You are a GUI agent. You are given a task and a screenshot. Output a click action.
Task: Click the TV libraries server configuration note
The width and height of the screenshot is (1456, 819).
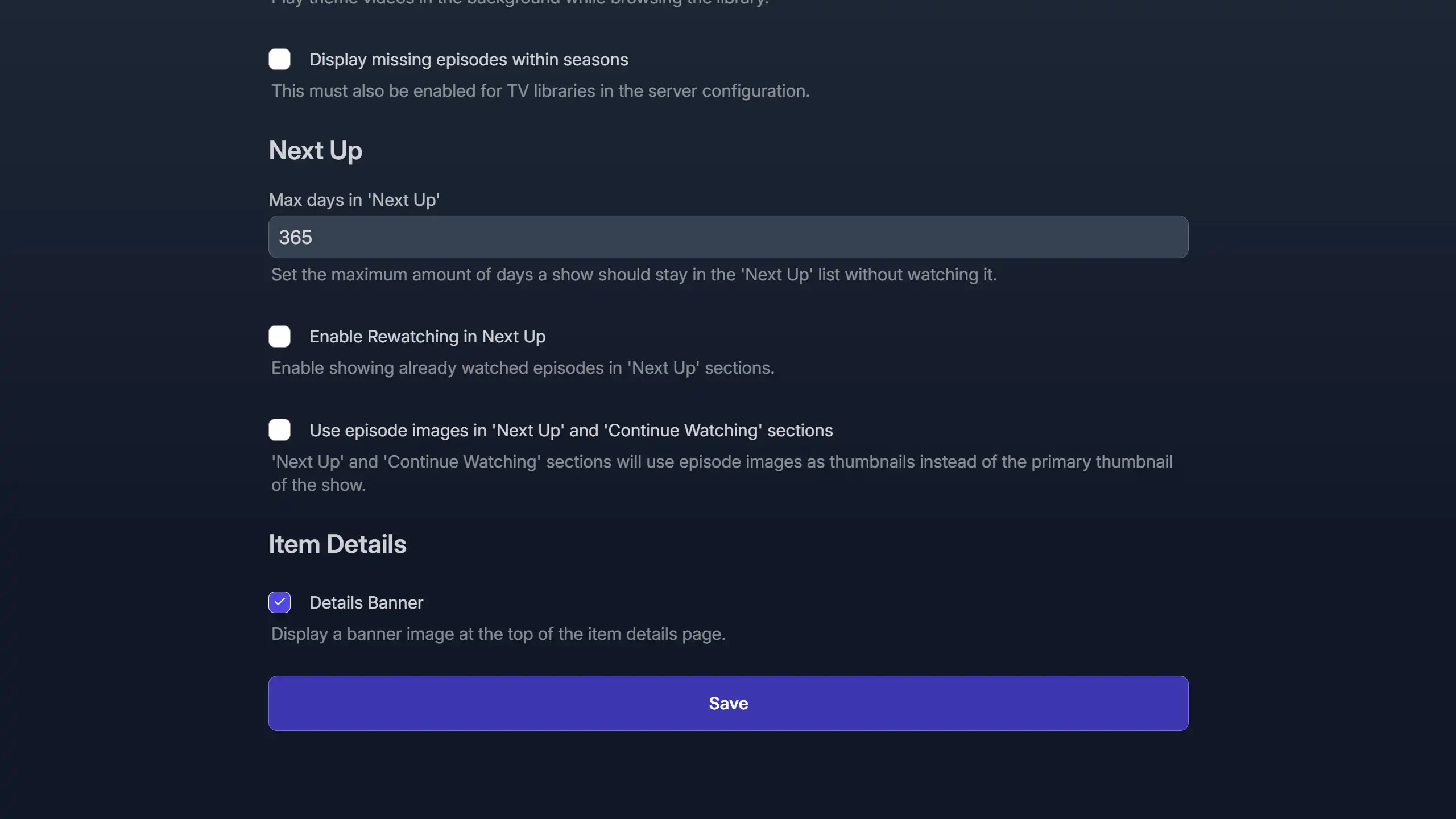tap(540, 91)
